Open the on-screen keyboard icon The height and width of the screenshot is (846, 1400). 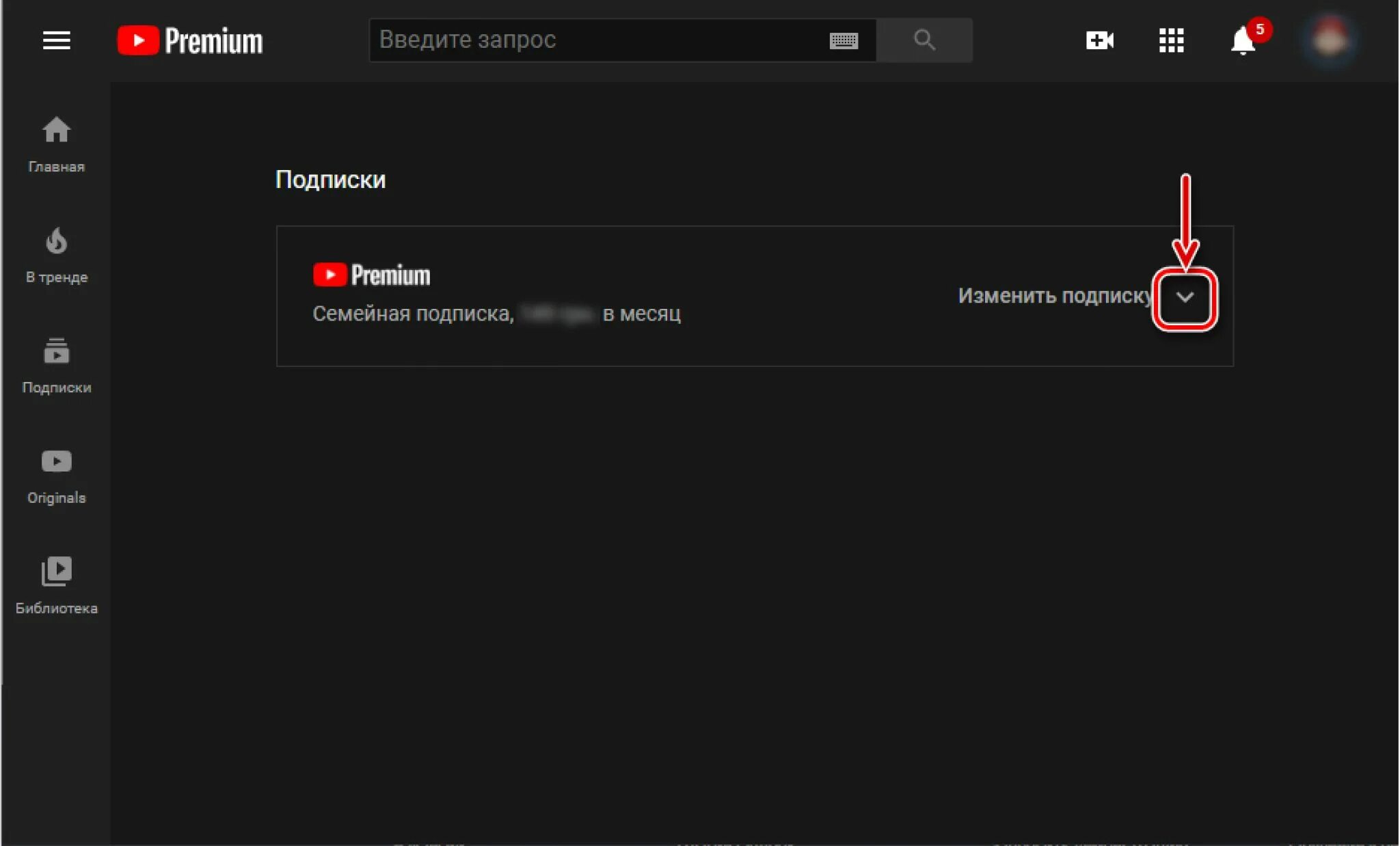point(844,41)
